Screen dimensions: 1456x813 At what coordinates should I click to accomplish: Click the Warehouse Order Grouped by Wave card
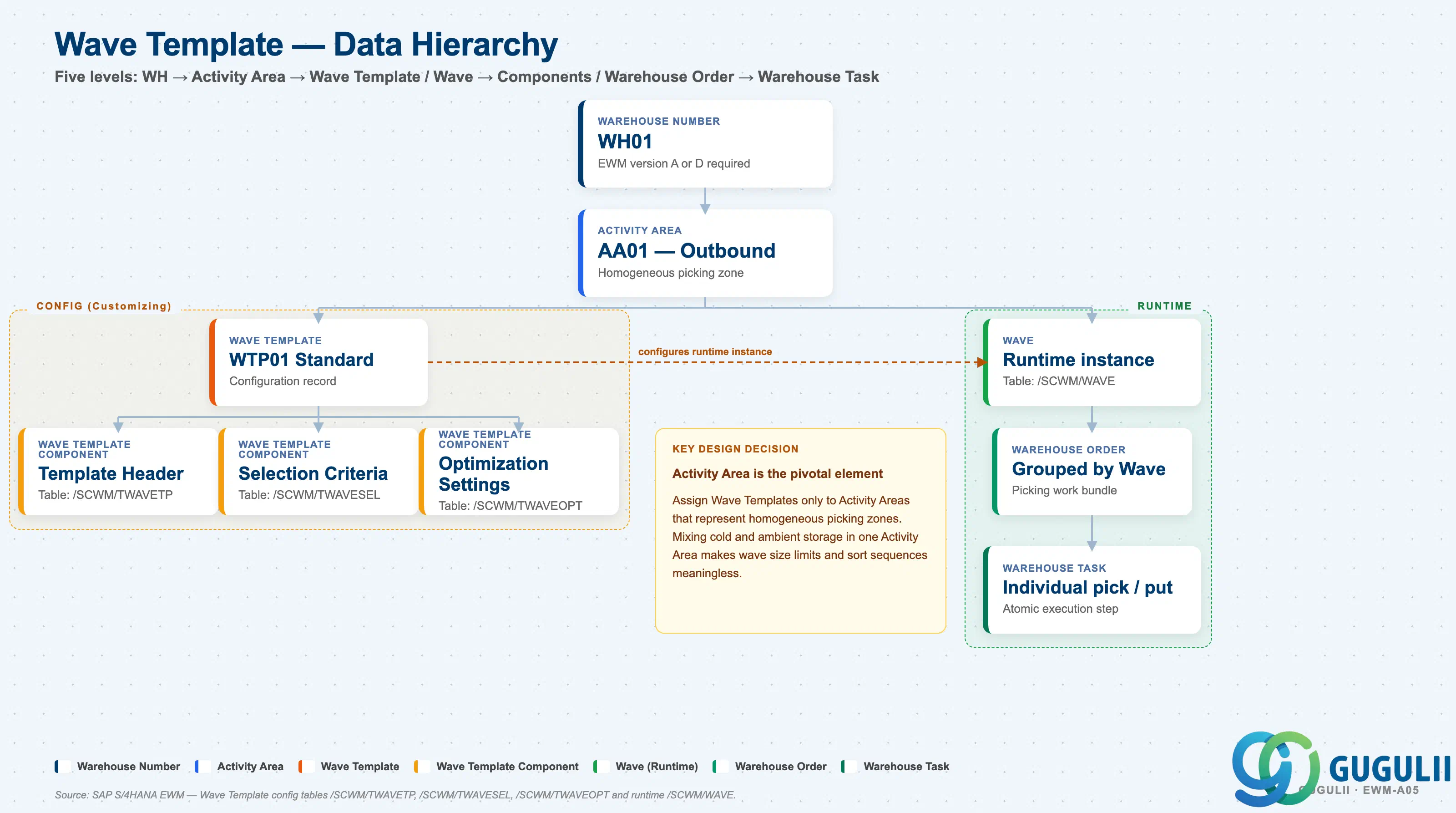[1092, 471]
